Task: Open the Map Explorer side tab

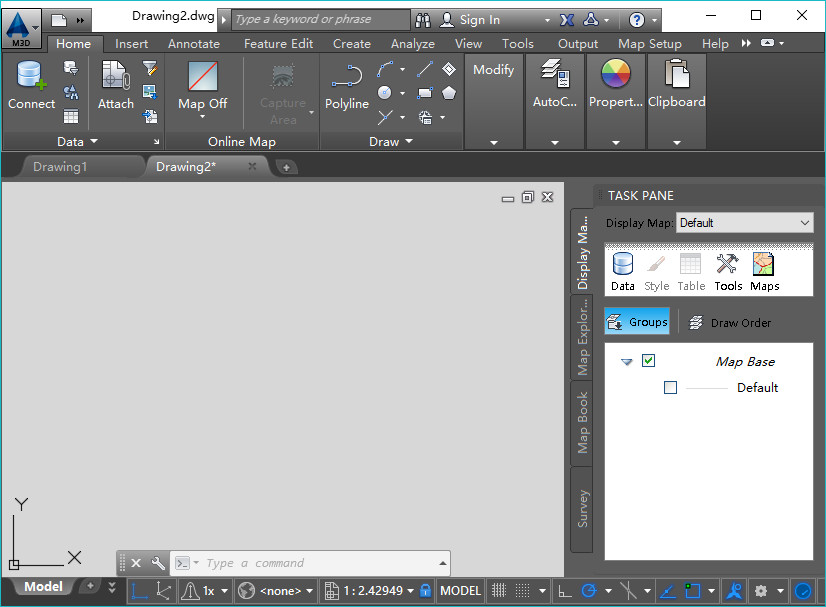Action: tap(582, 337)
